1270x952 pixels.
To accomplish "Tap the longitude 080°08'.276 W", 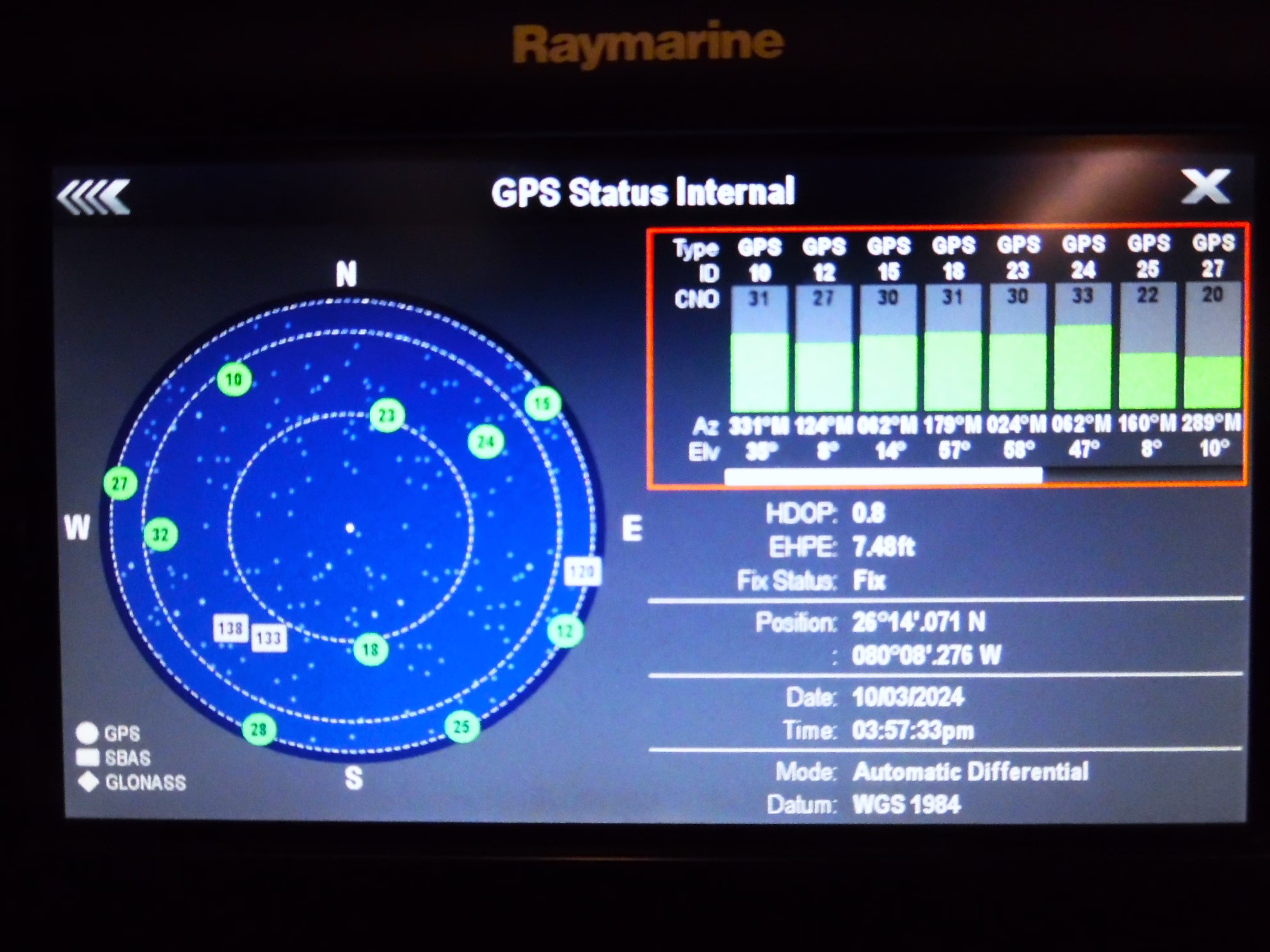I will (926, 655).
